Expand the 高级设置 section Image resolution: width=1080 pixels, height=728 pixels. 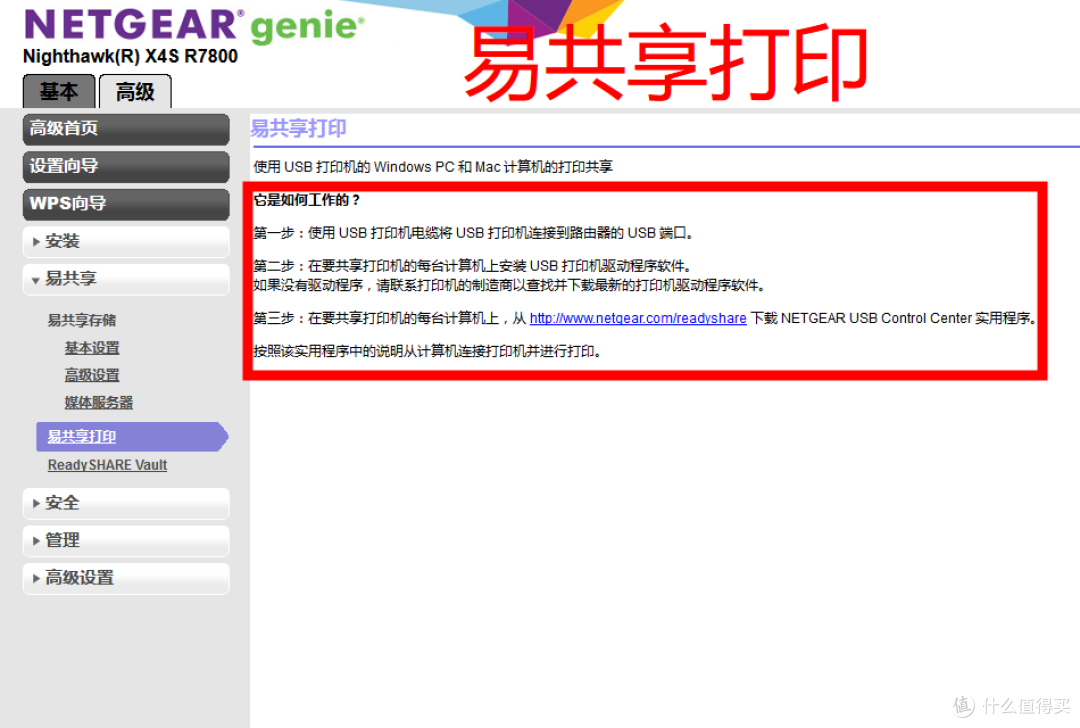tap(126, 578)
